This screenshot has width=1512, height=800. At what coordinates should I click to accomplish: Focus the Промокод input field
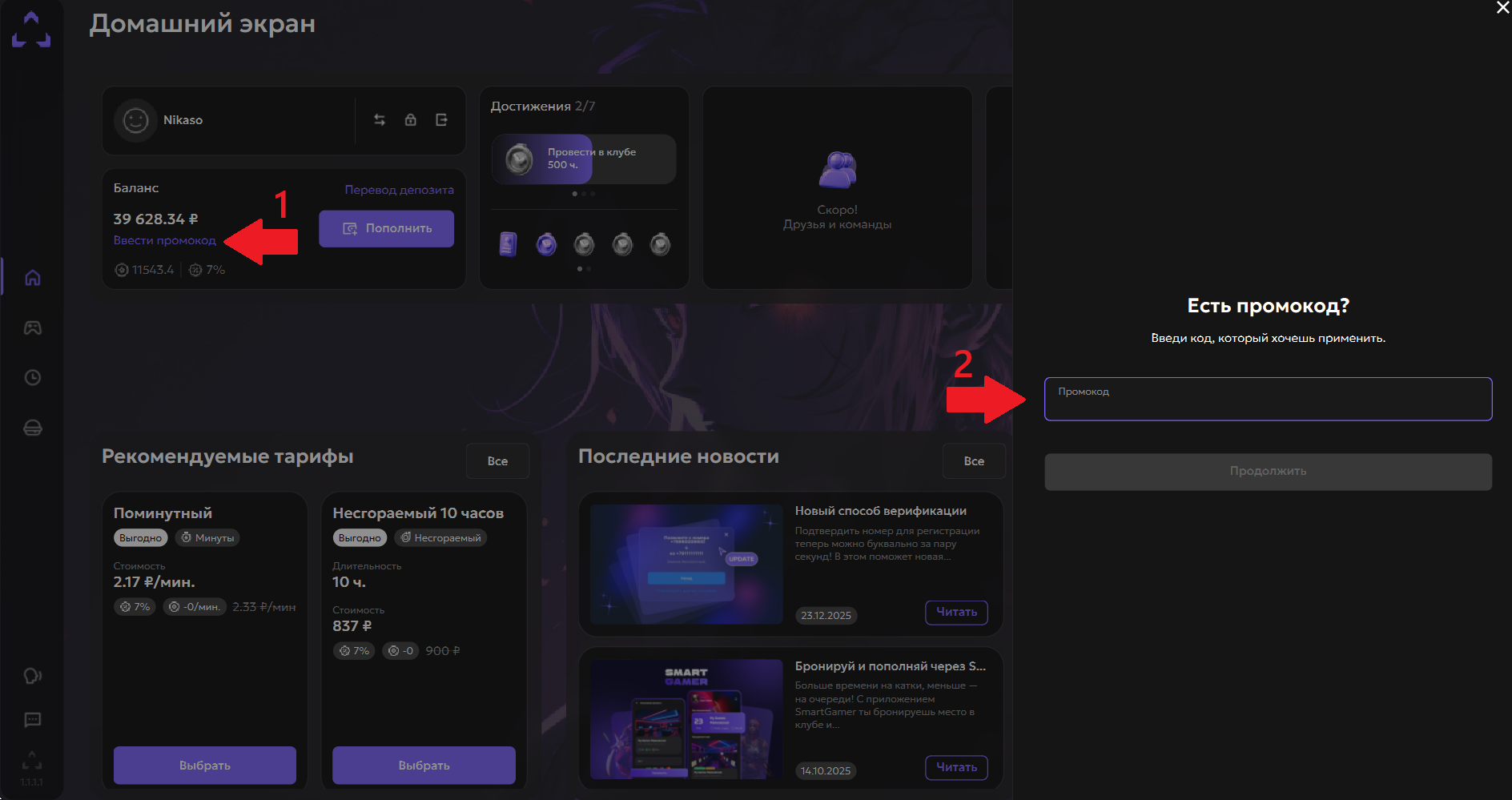(1268, 399)
